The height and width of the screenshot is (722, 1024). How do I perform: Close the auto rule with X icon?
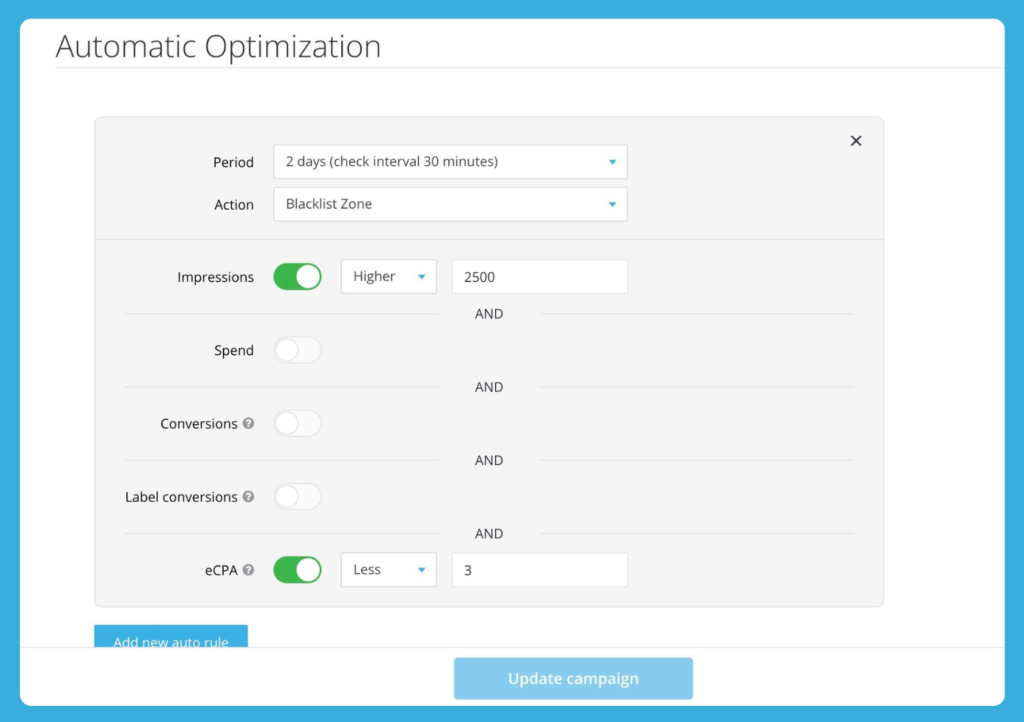(x=856, y=141)
